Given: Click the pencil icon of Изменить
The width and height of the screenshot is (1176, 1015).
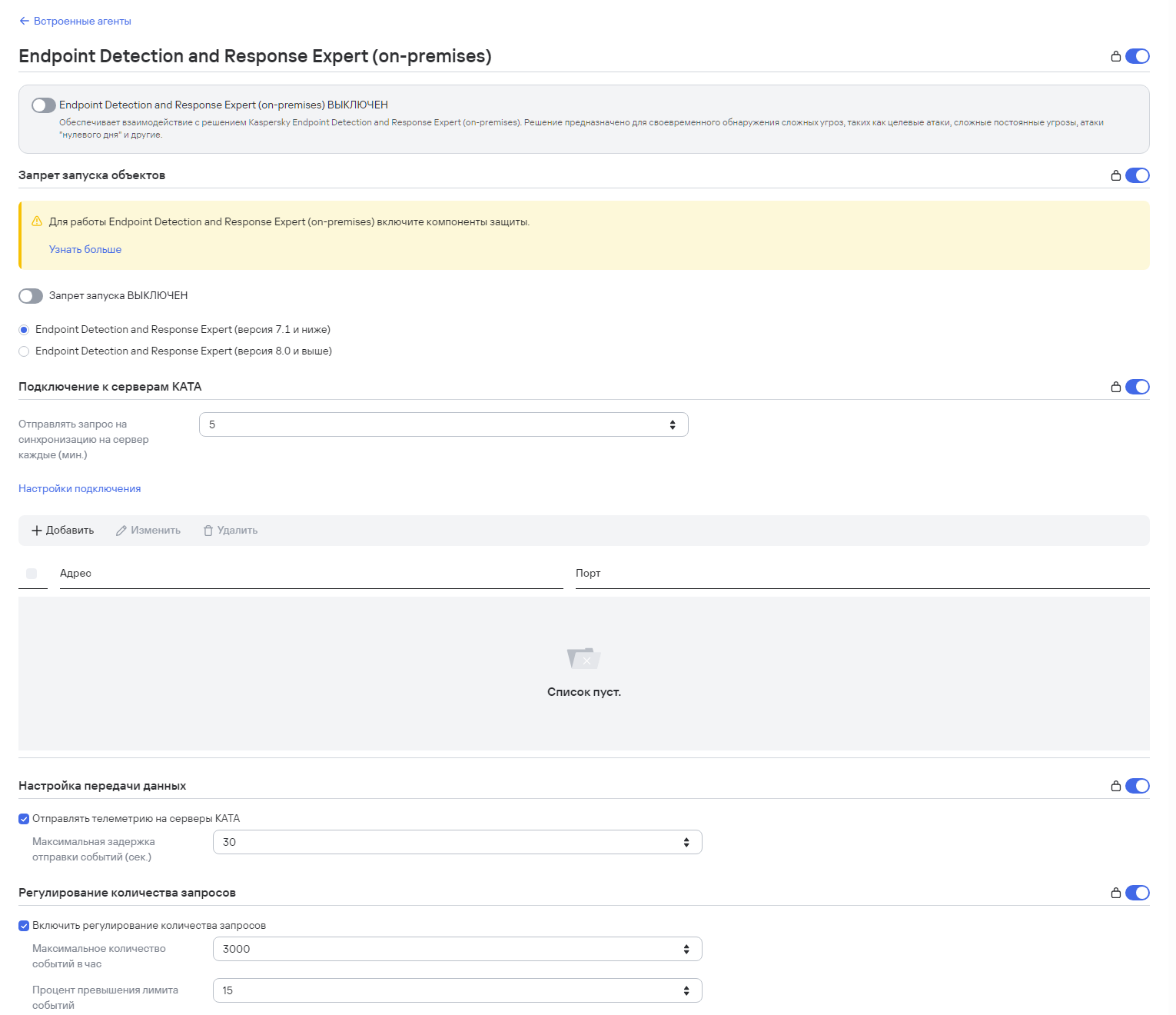Looking at the screenshot, I should tap(121, 531).
